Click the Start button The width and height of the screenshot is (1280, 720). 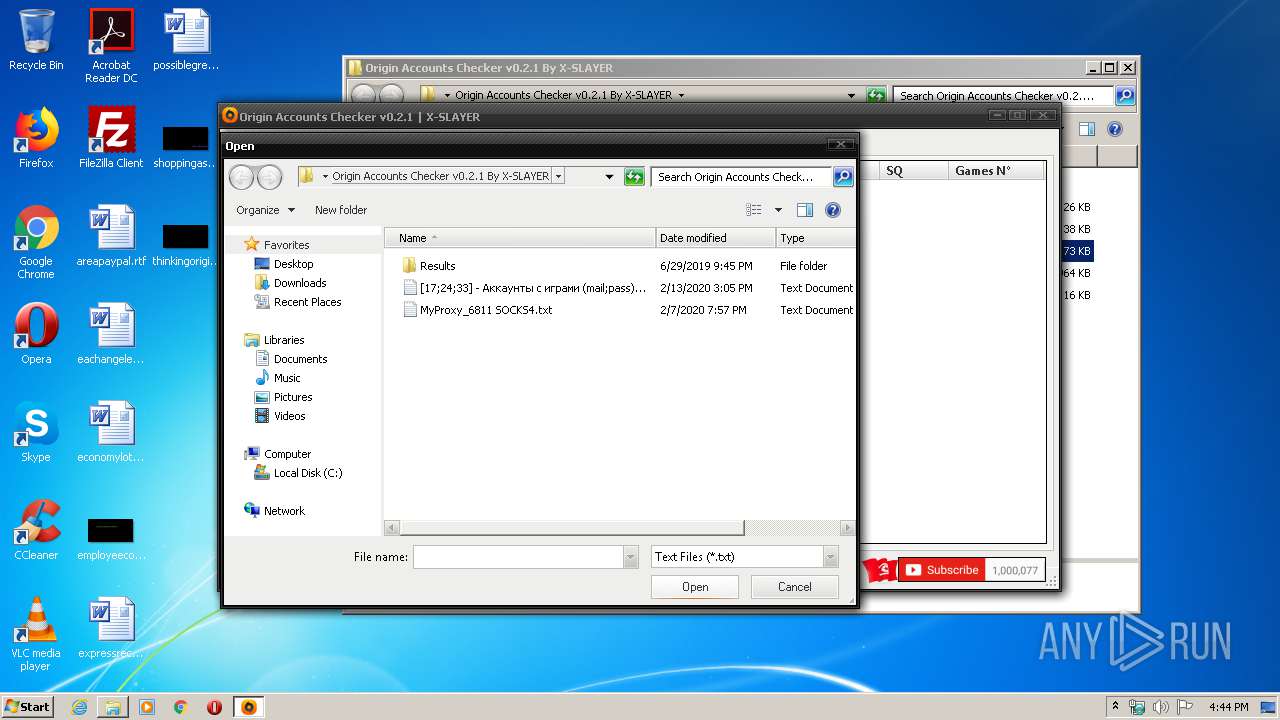[28, 707]
